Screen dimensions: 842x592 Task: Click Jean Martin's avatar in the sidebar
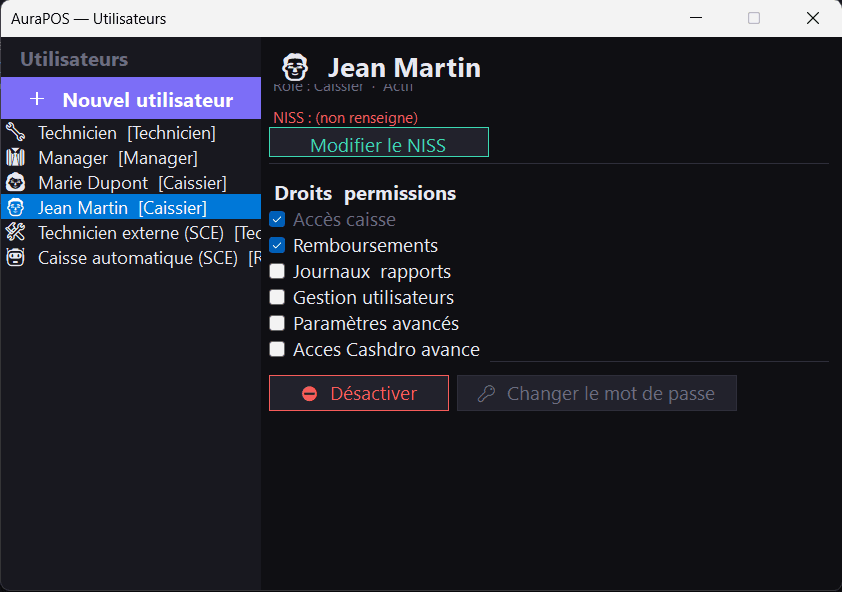click(x=16, y=207)
